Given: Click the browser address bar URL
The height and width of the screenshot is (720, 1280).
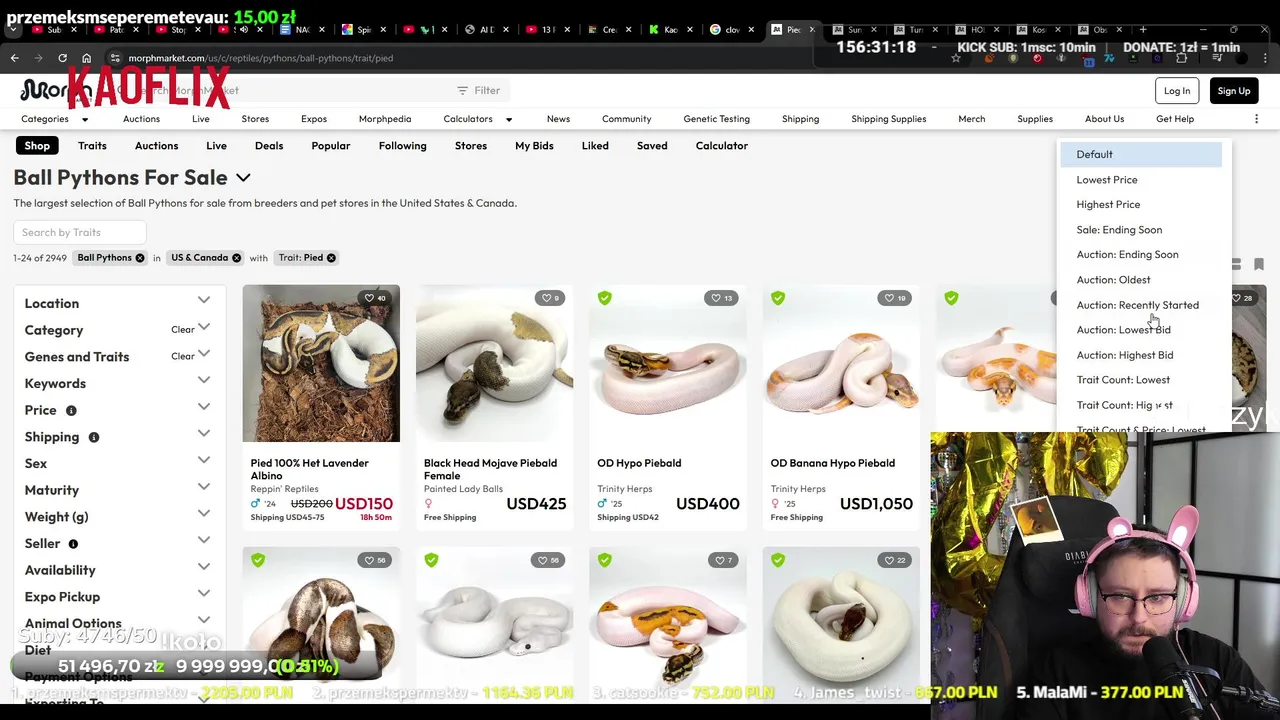Looking at the screenshot, I should [x=260, y=58].
